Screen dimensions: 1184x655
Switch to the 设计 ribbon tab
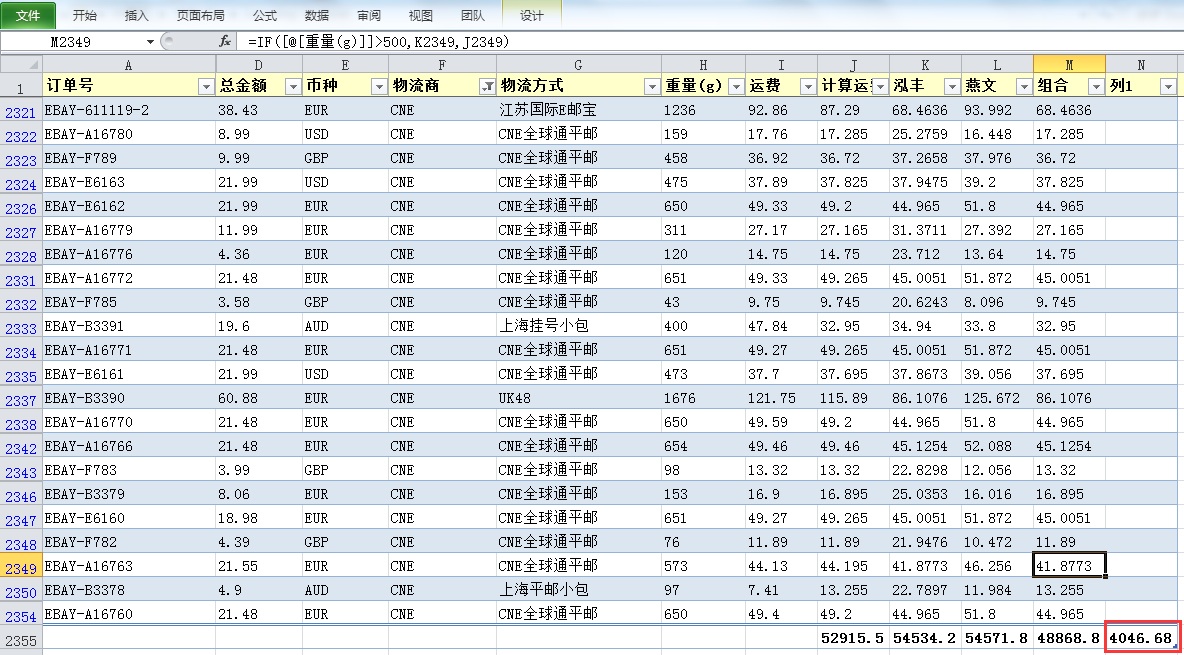(532, 15)
